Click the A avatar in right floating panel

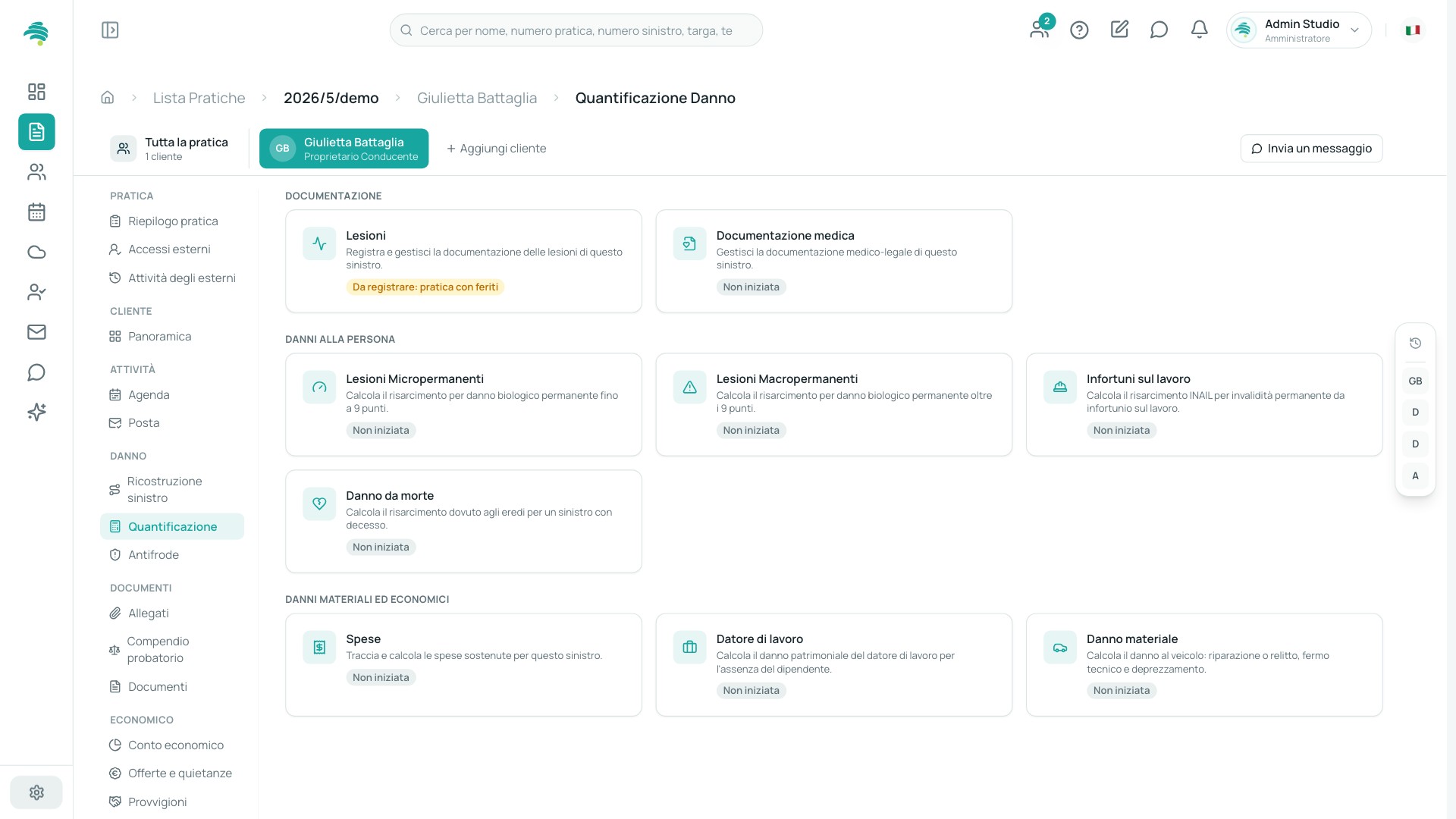[x=1415, y=475]
